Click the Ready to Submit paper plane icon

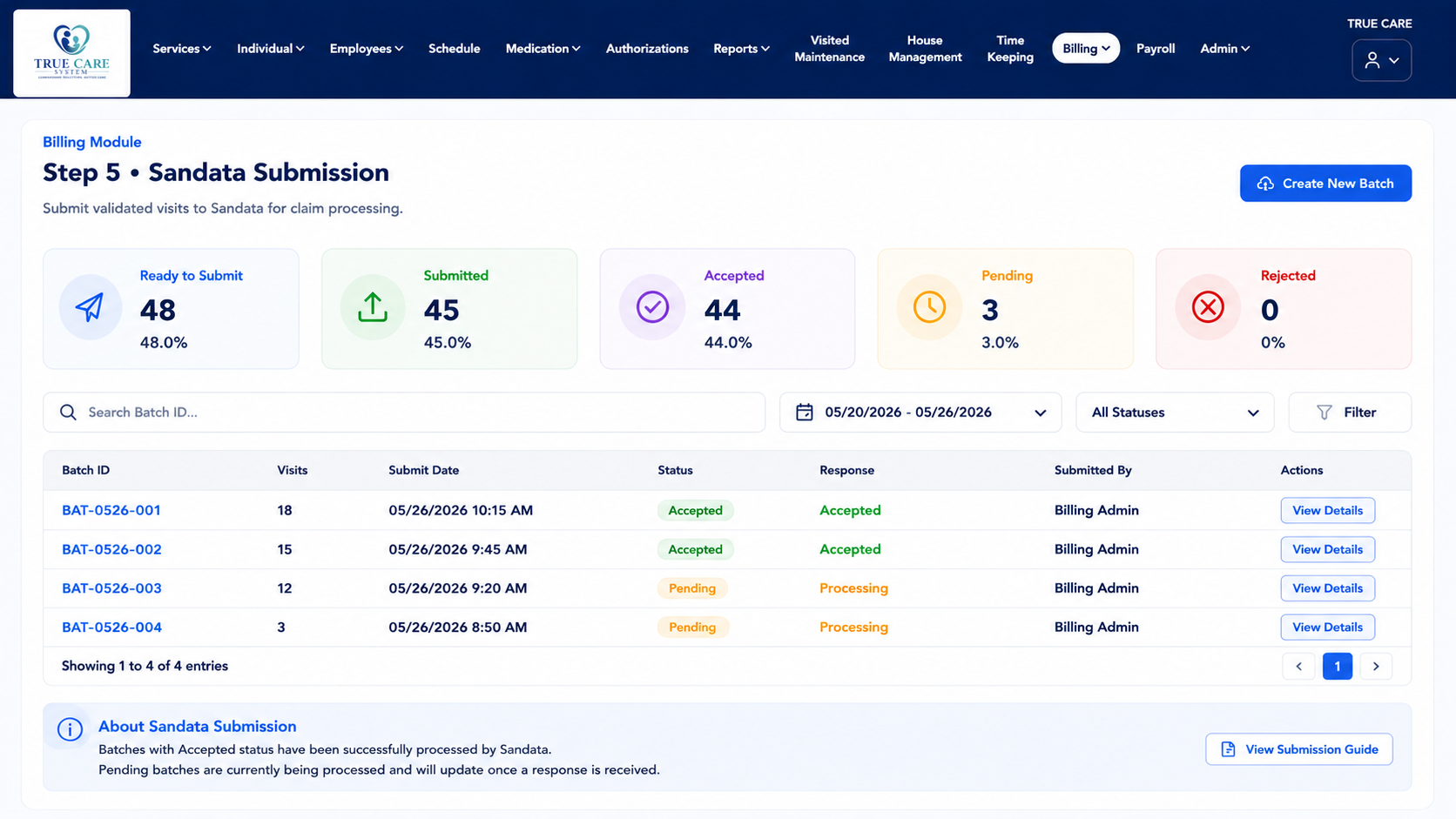(x=90, y=307)
